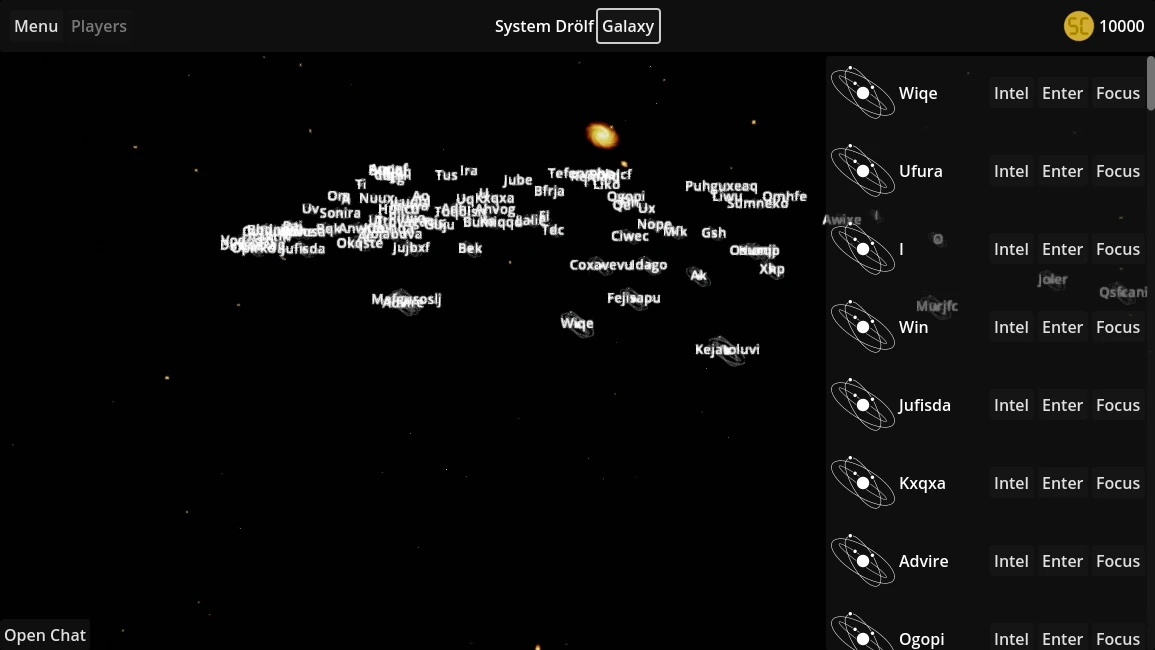Viewport: 1155px width, 650px height.
Task: Click the gold SC currency coin icon
Action: pos(1078,27)
